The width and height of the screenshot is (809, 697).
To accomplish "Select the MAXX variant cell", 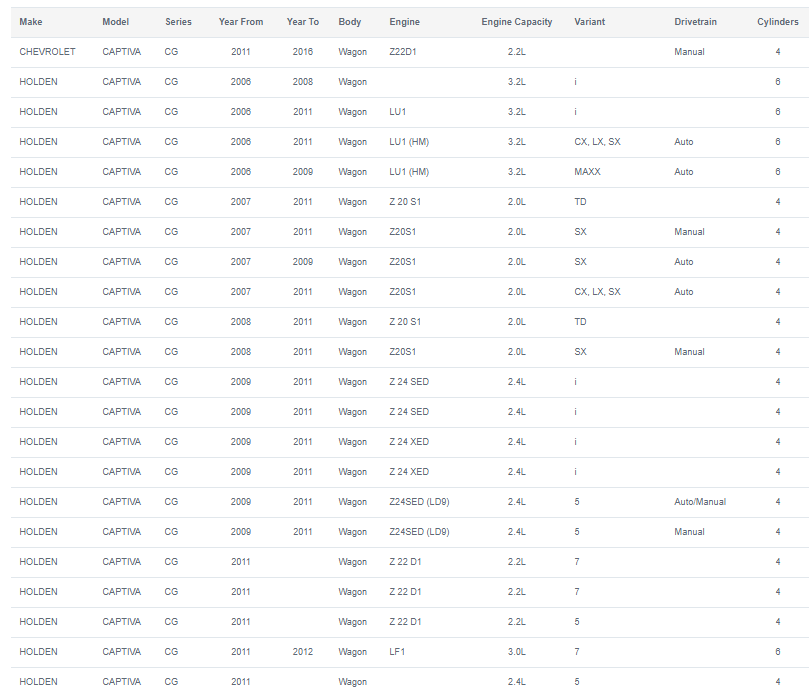I will [x=588, y=172].
